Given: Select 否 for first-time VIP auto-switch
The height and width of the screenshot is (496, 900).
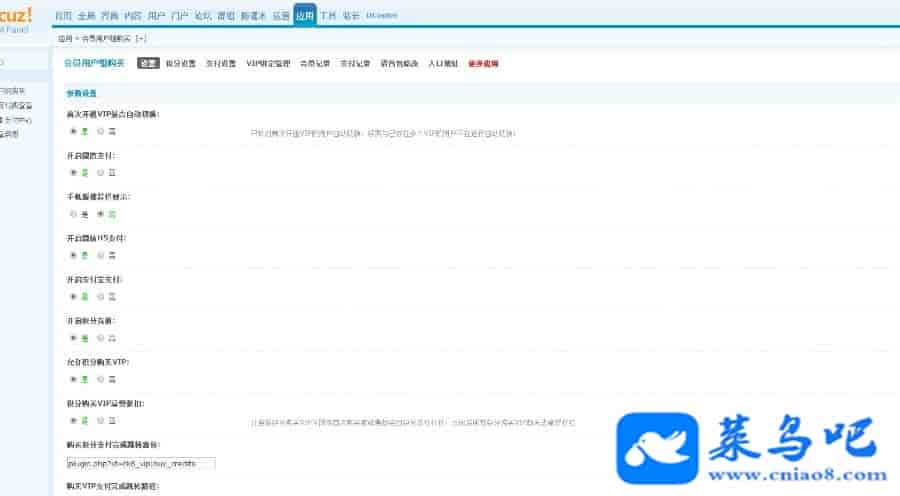Looking at the screenshot, I should tap(100, 131).
